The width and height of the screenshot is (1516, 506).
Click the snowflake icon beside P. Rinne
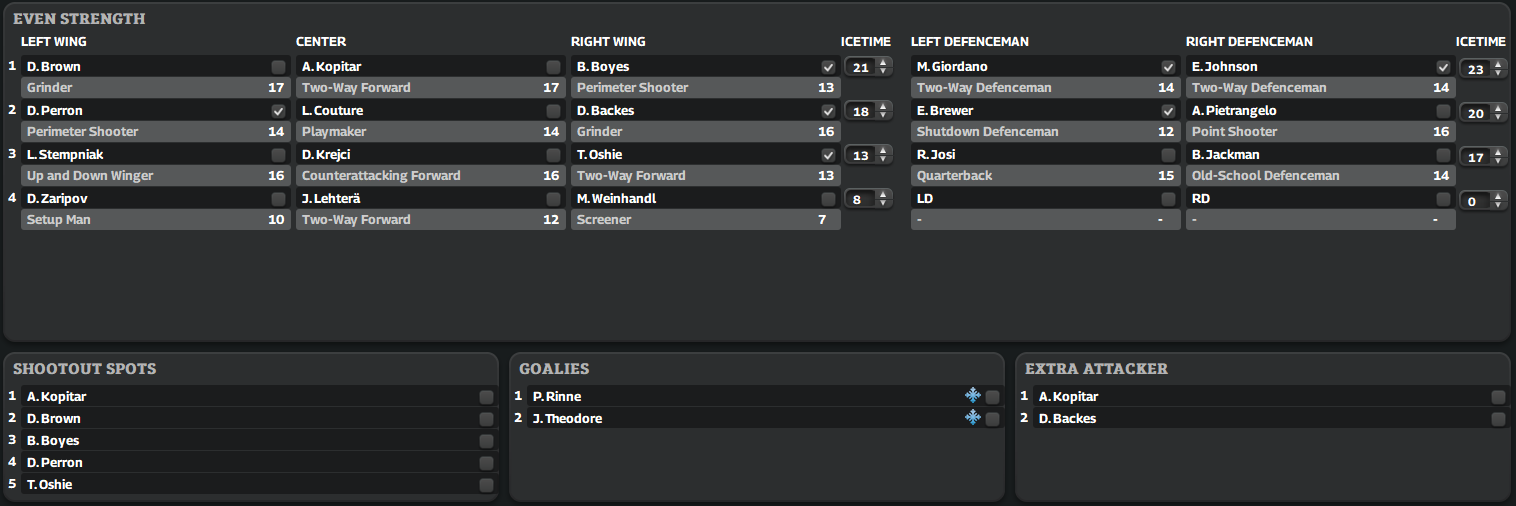[x=972, y=396]
